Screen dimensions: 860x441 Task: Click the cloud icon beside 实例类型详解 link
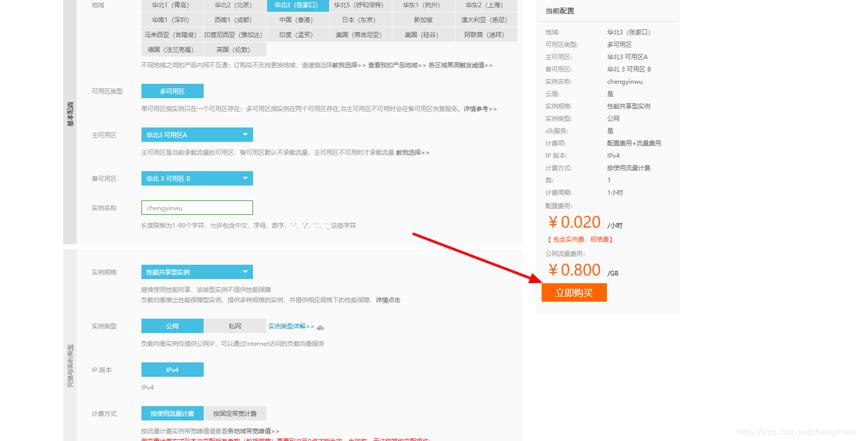(x=320, y=327)
